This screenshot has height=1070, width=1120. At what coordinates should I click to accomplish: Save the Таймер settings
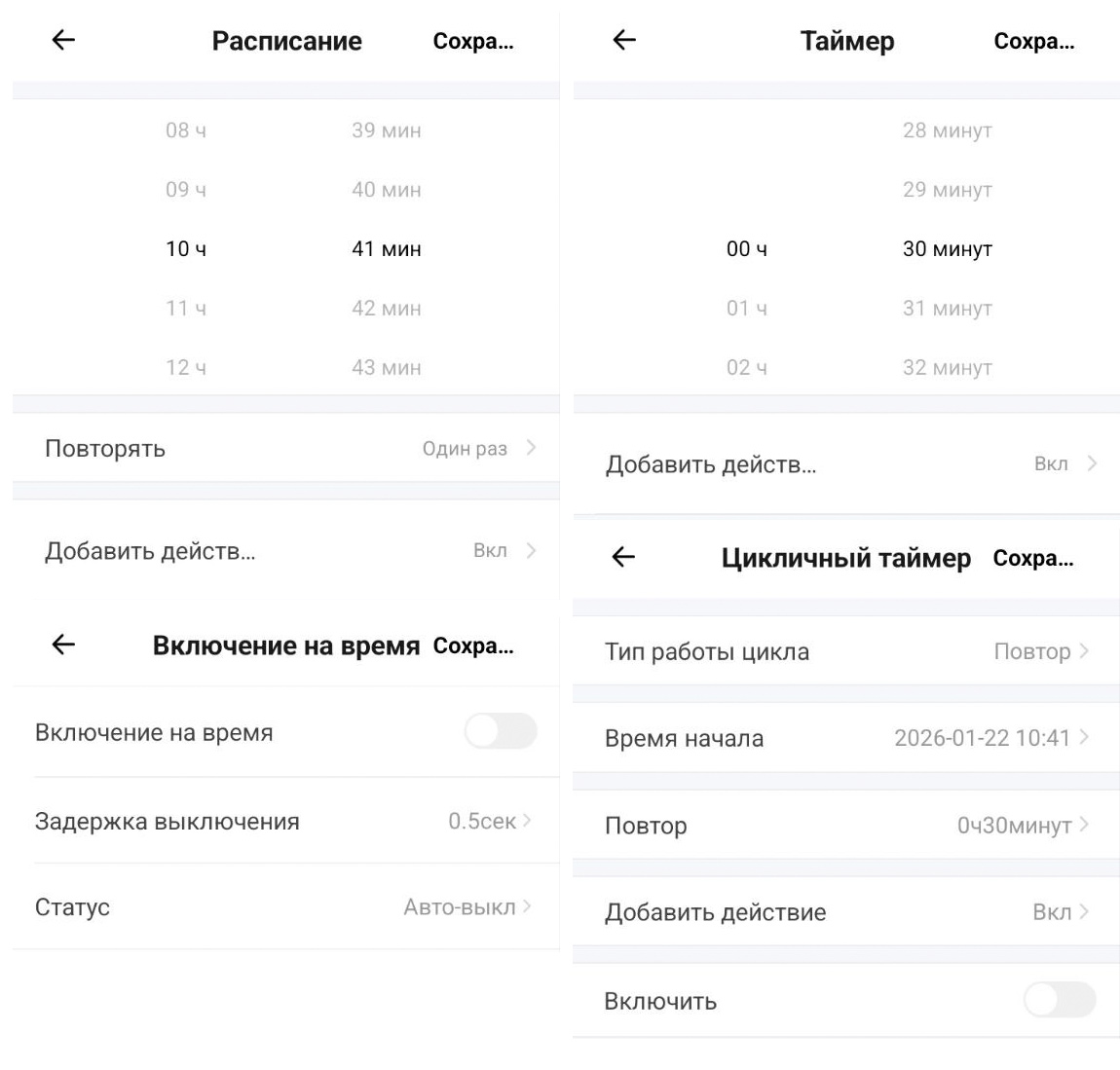tap(1033, 41)
